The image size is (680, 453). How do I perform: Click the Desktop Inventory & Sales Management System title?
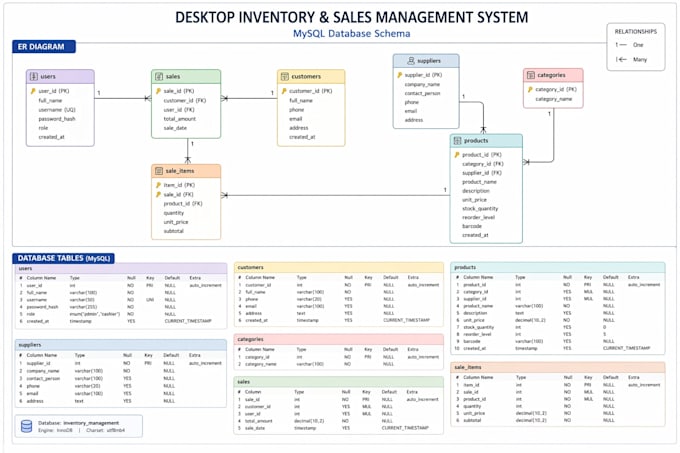(x=352, y=17)
